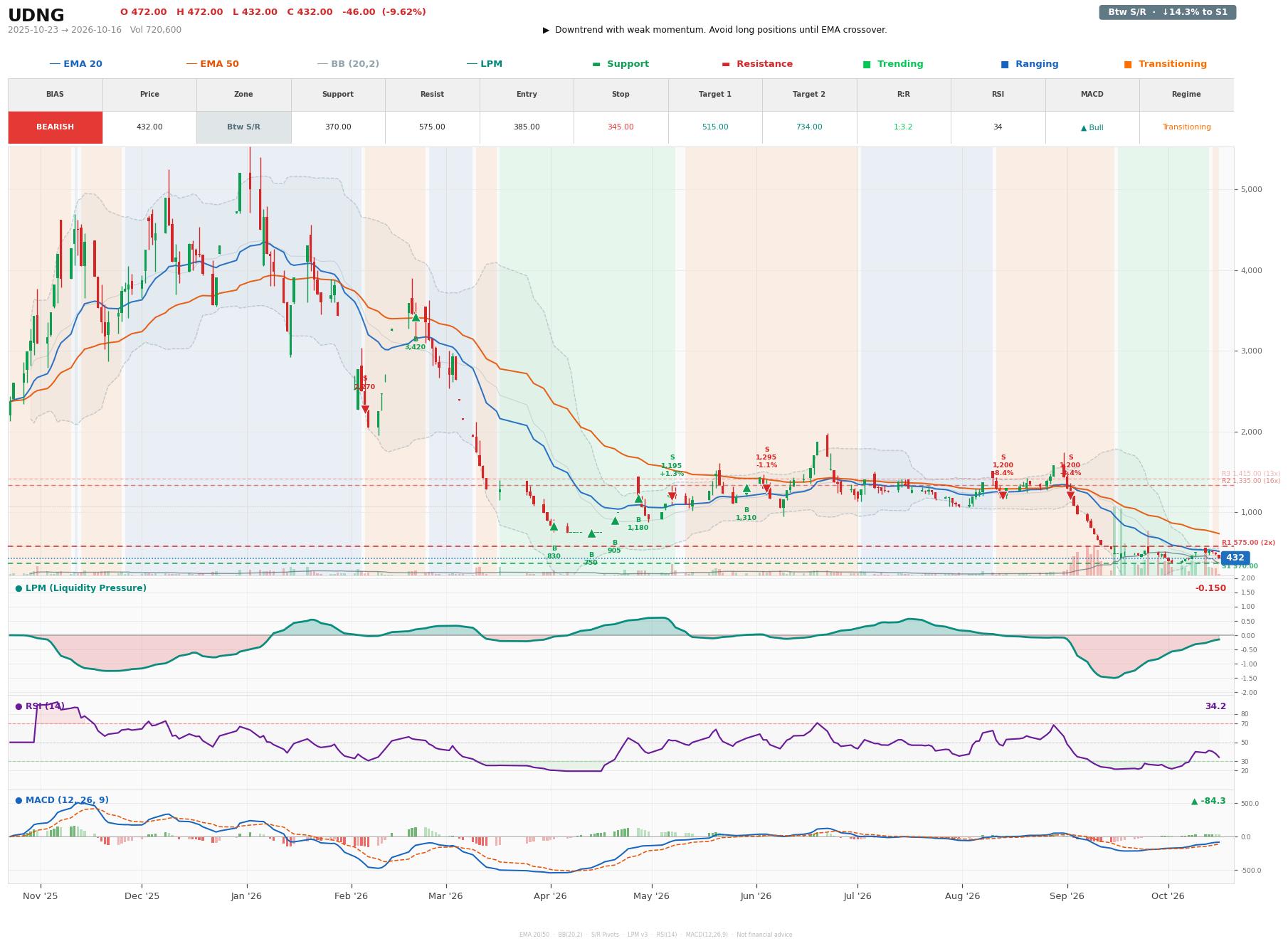
Task: Click the Transitioning value in Regime column
Action: [1186, 127]
